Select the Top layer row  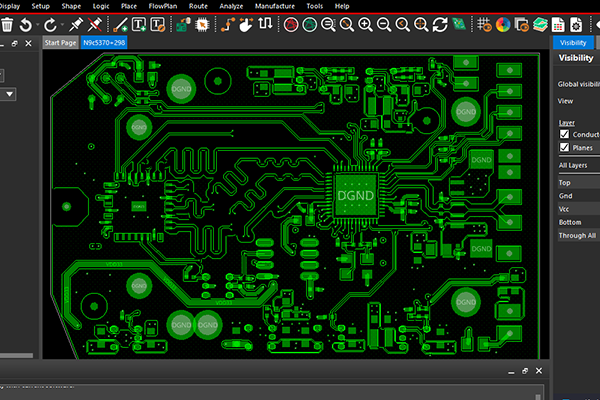point(578,183)
